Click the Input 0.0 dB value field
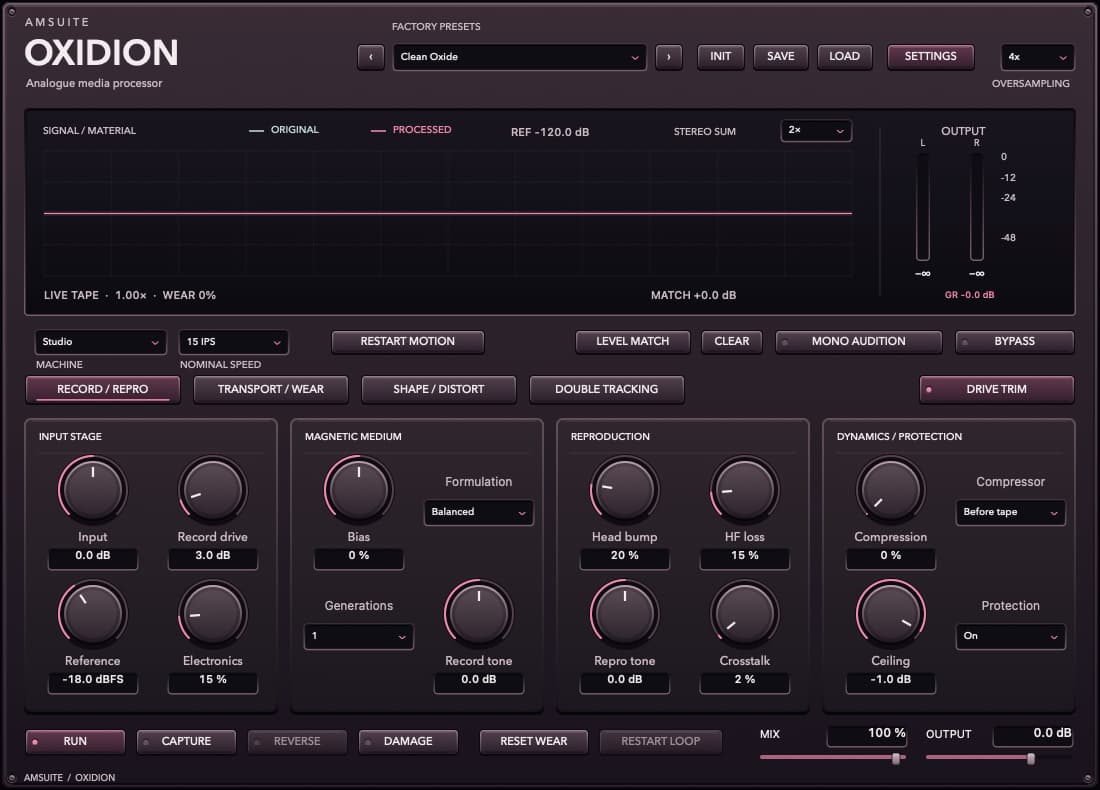Screen dimensions: 1100x790 (93, 556)
